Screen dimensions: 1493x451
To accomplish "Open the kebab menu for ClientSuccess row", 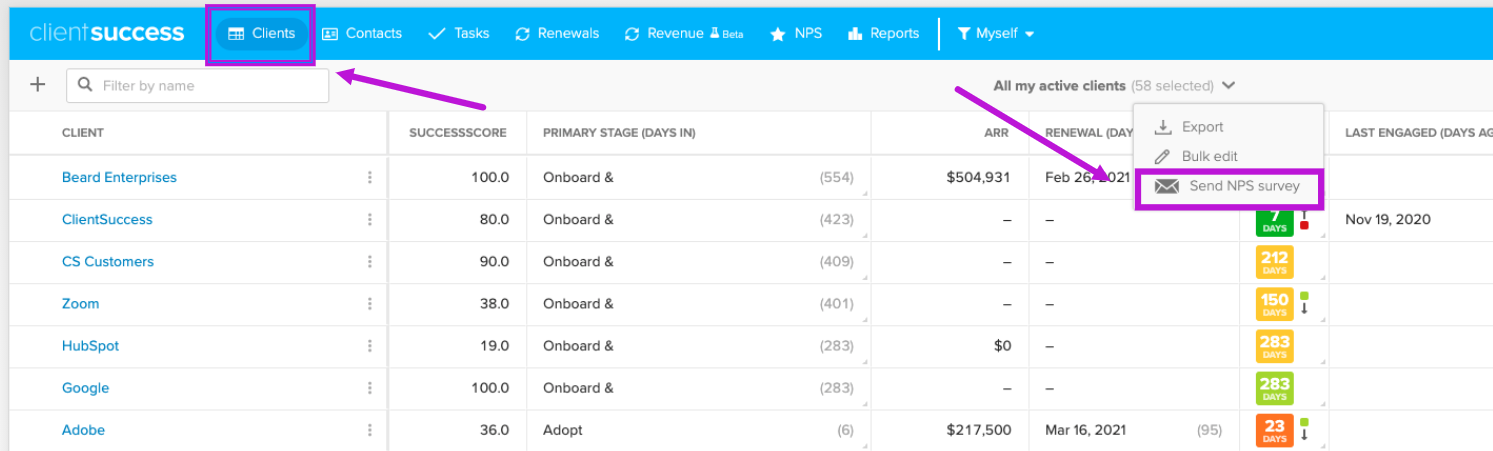I will tap(369, 219).
